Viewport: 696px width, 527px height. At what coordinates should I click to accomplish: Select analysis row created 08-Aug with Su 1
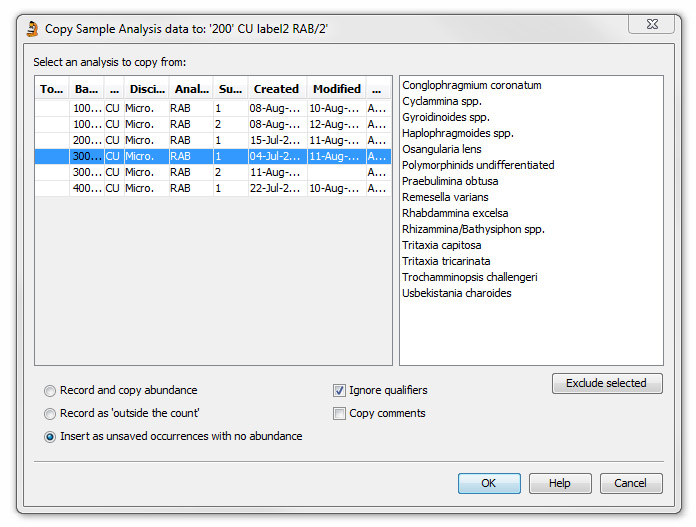[213, 108]
